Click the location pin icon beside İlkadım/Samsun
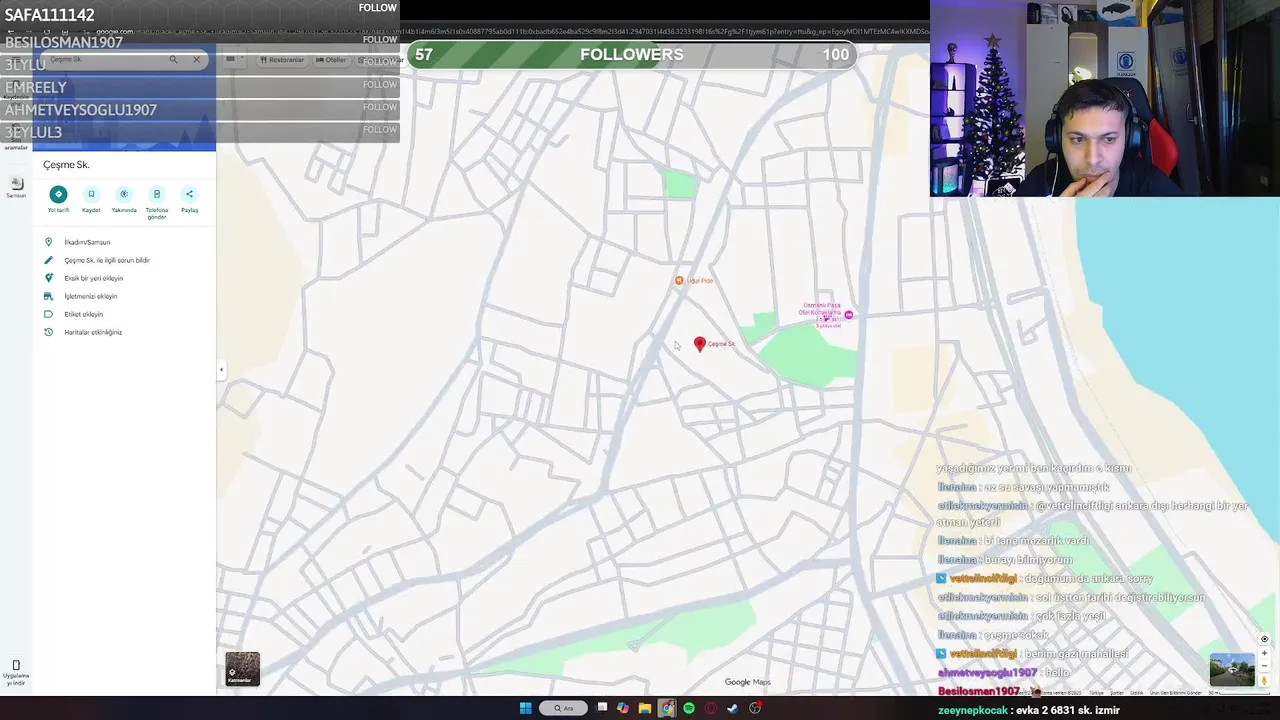The image size is (1280, 720). pos(48,242)
